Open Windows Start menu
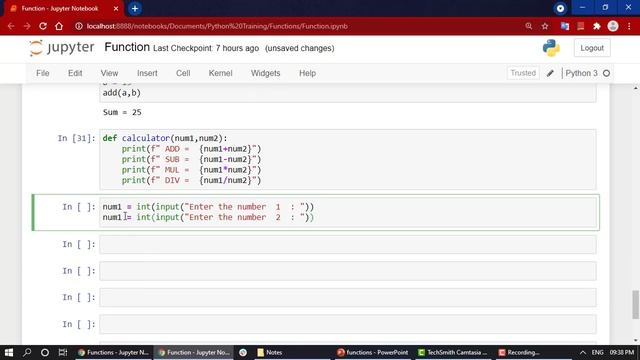The height and width of the screenshot is (360, 640). (x=9, y=353)
